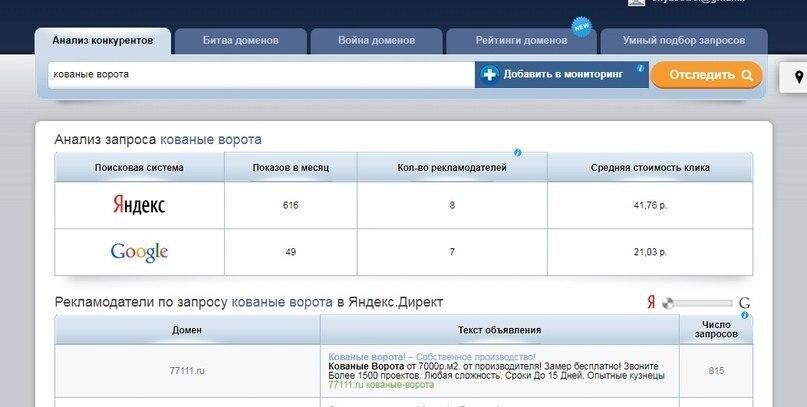Open green 77111.ru кованые-ворота link
The image size is (807, 407).
click(381, 385)
